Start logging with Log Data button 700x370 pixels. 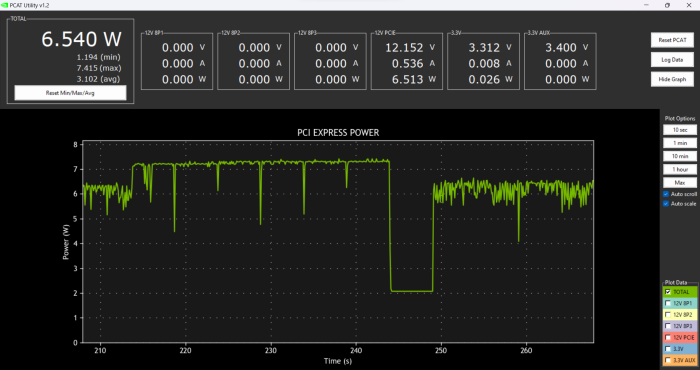(x=672, y=59)
